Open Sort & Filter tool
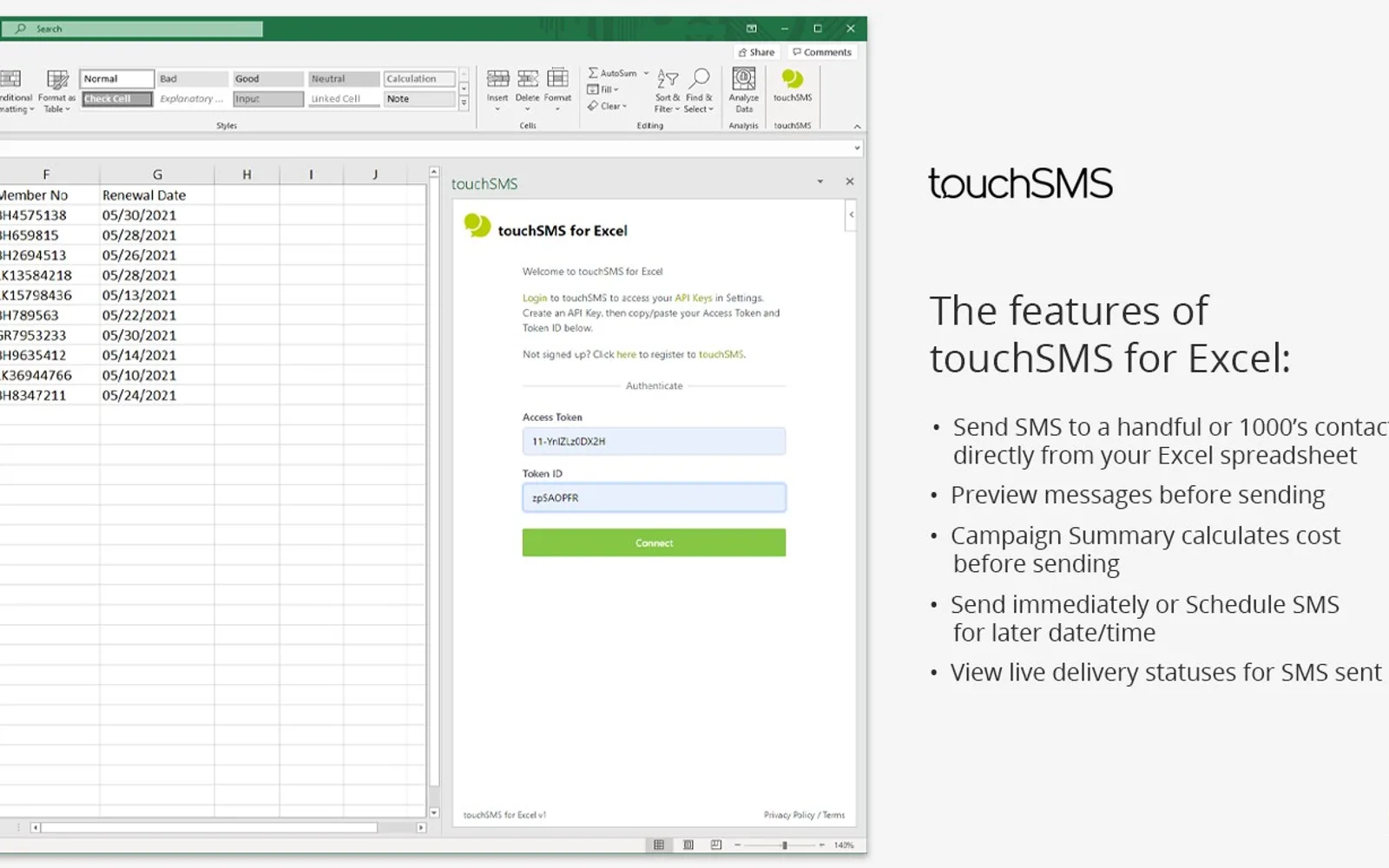The image size is (1389, 868). 668,90
